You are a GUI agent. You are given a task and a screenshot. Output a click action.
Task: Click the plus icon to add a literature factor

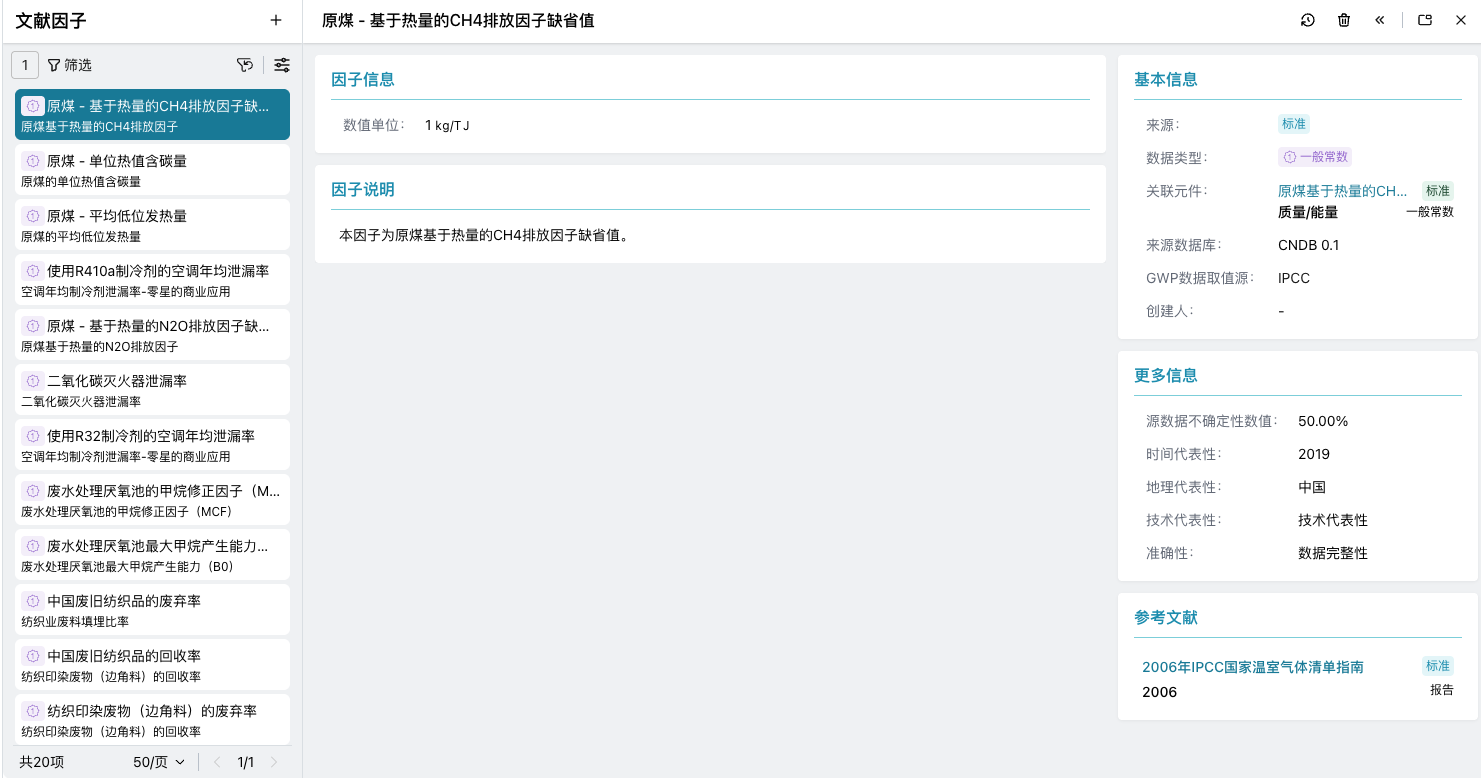(276, 20)
